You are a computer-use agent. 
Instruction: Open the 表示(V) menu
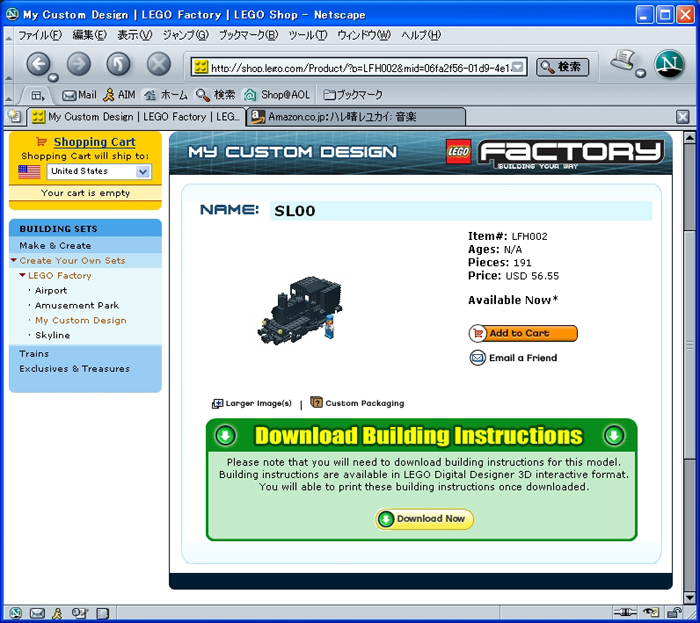[134, 35]
